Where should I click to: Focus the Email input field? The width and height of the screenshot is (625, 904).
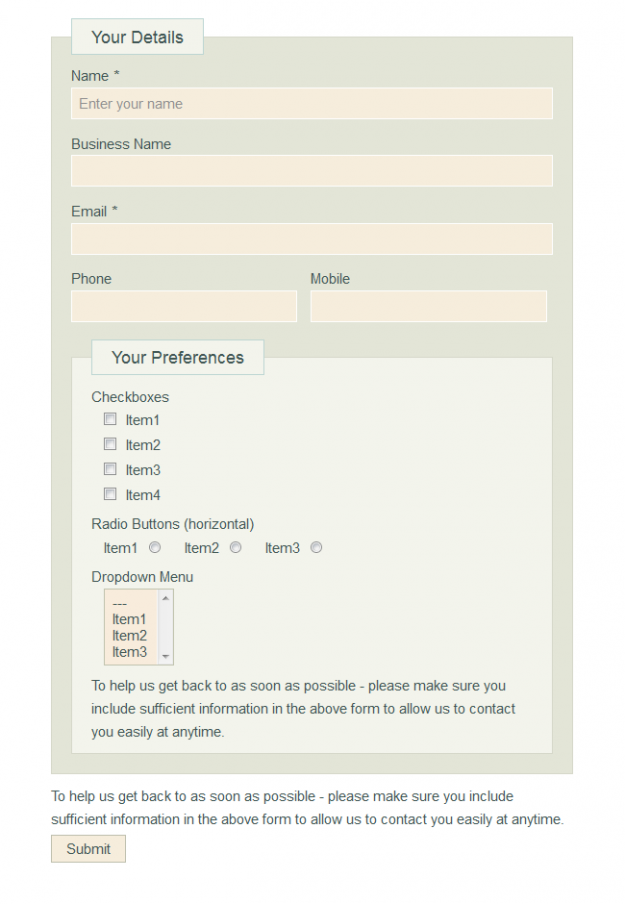pyautogui.click(x=311, y=238)
